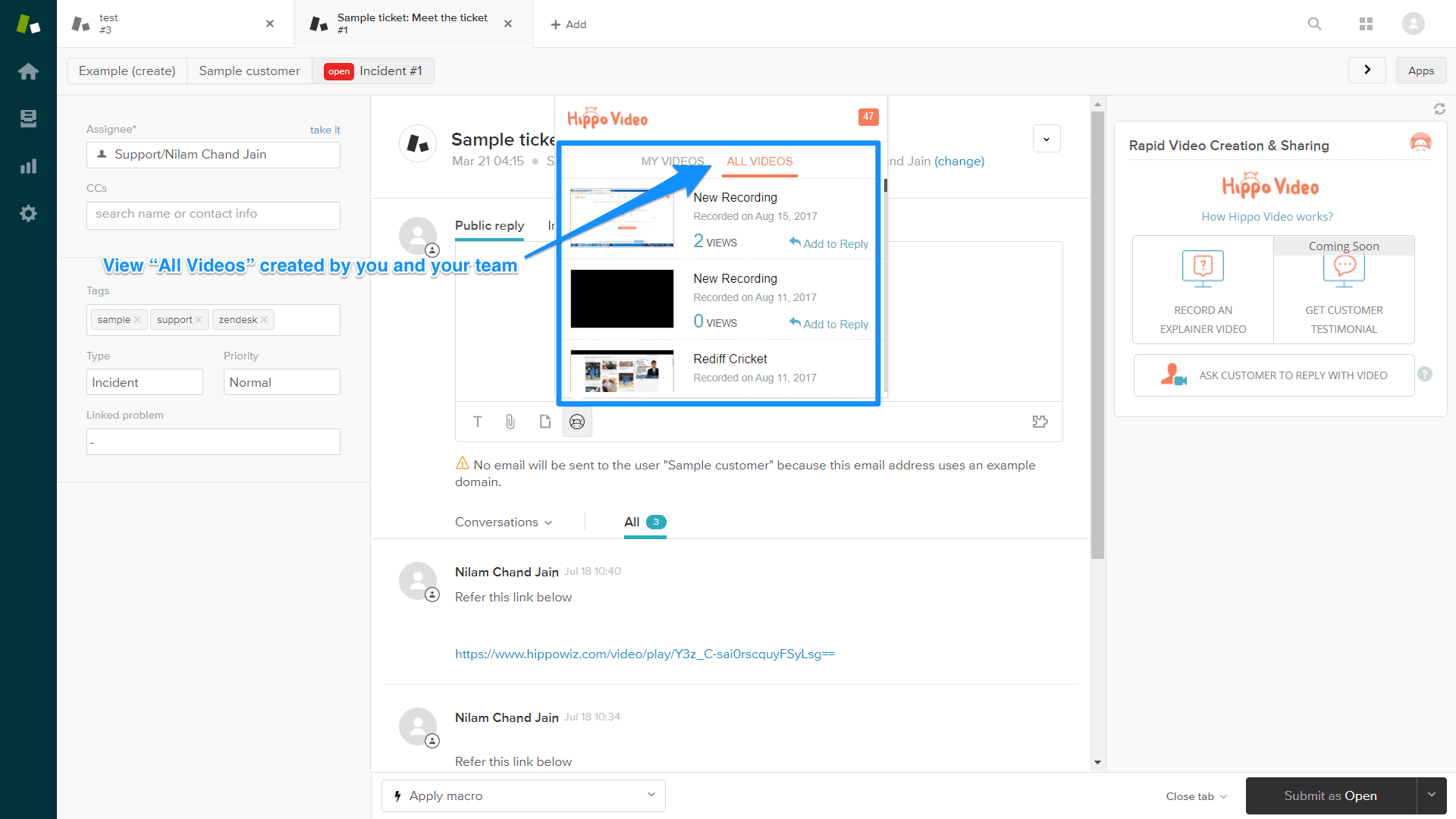Expand the Conversations filter dropdown
The image size is (1456, 819).
504,522
